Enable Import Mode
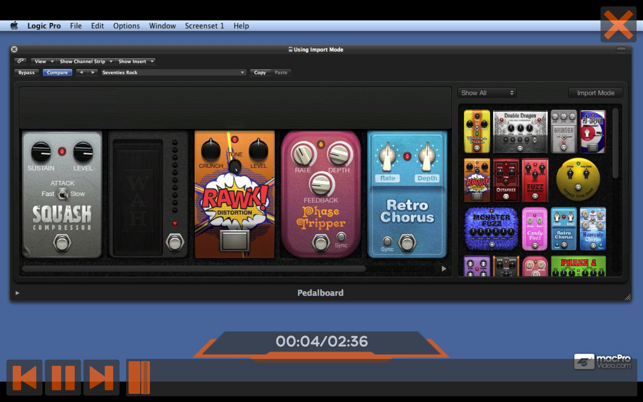Viewport: 643px width, 402px height. coord(595,93)
